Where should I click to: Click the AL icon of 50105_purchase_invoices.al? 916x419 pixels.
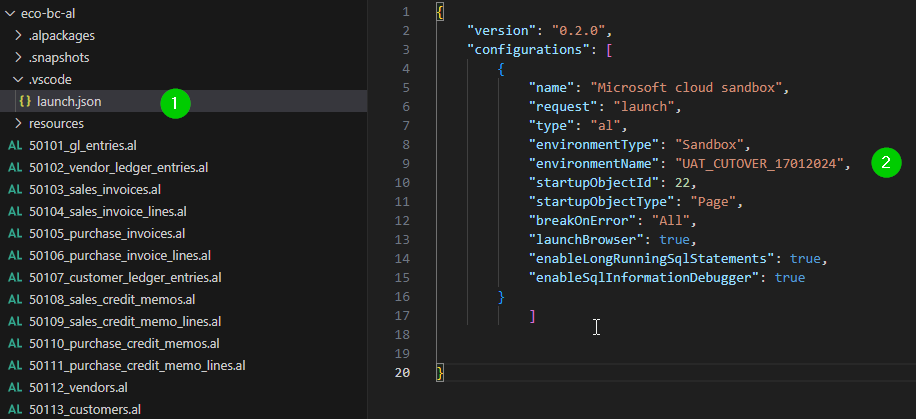coord(15,234)
